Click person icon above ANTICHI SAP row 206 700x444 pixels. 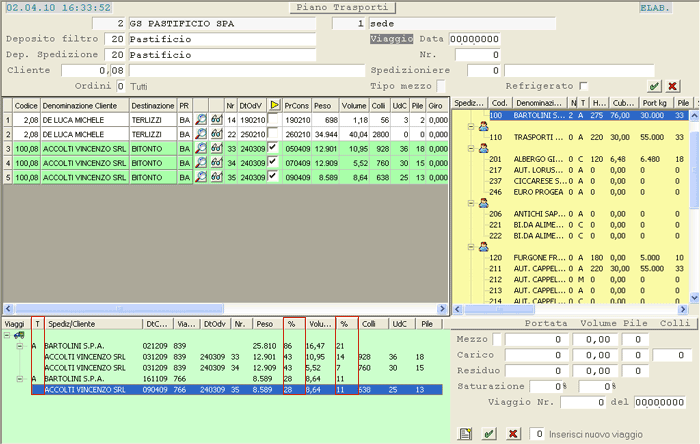pyautogui.click(x=483, y=203)
